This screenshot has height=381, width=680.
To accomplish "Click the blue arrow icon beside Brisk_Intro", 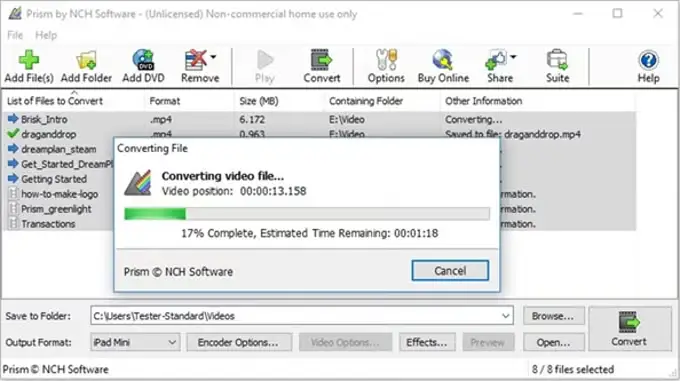I will click(x=13, y=118).
